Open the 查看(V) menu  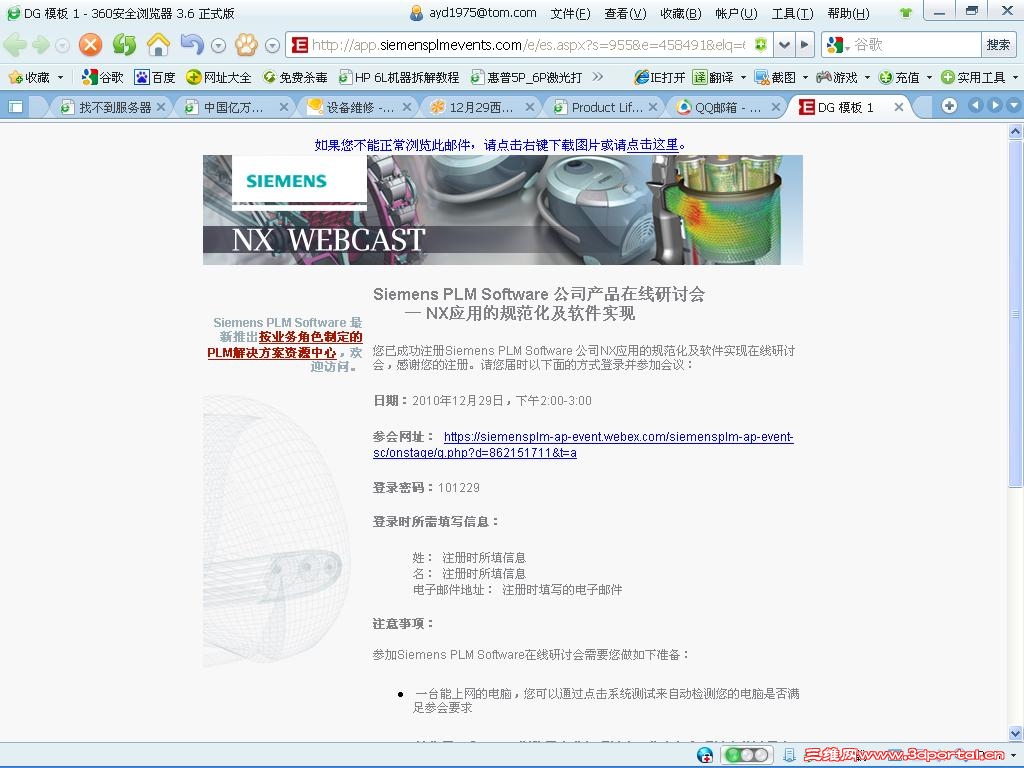(x=625, y=13)
